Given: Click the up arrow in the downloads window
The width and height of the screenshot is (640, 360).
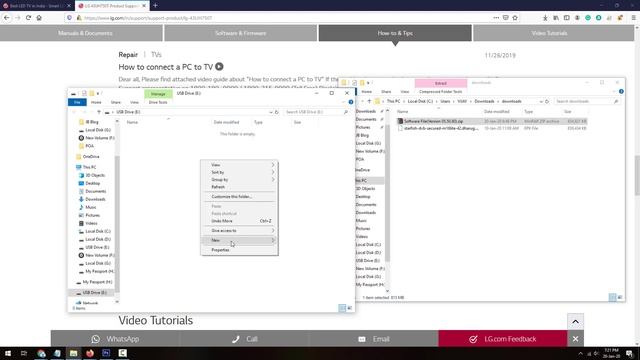Looking at the screenshot, I should click(369, 101).
